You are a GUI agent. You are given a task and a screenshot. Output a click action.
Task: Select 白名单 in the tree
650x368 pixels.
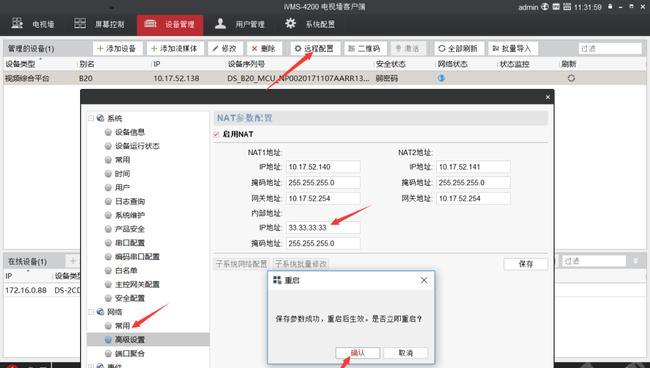(x=126, y=270)
